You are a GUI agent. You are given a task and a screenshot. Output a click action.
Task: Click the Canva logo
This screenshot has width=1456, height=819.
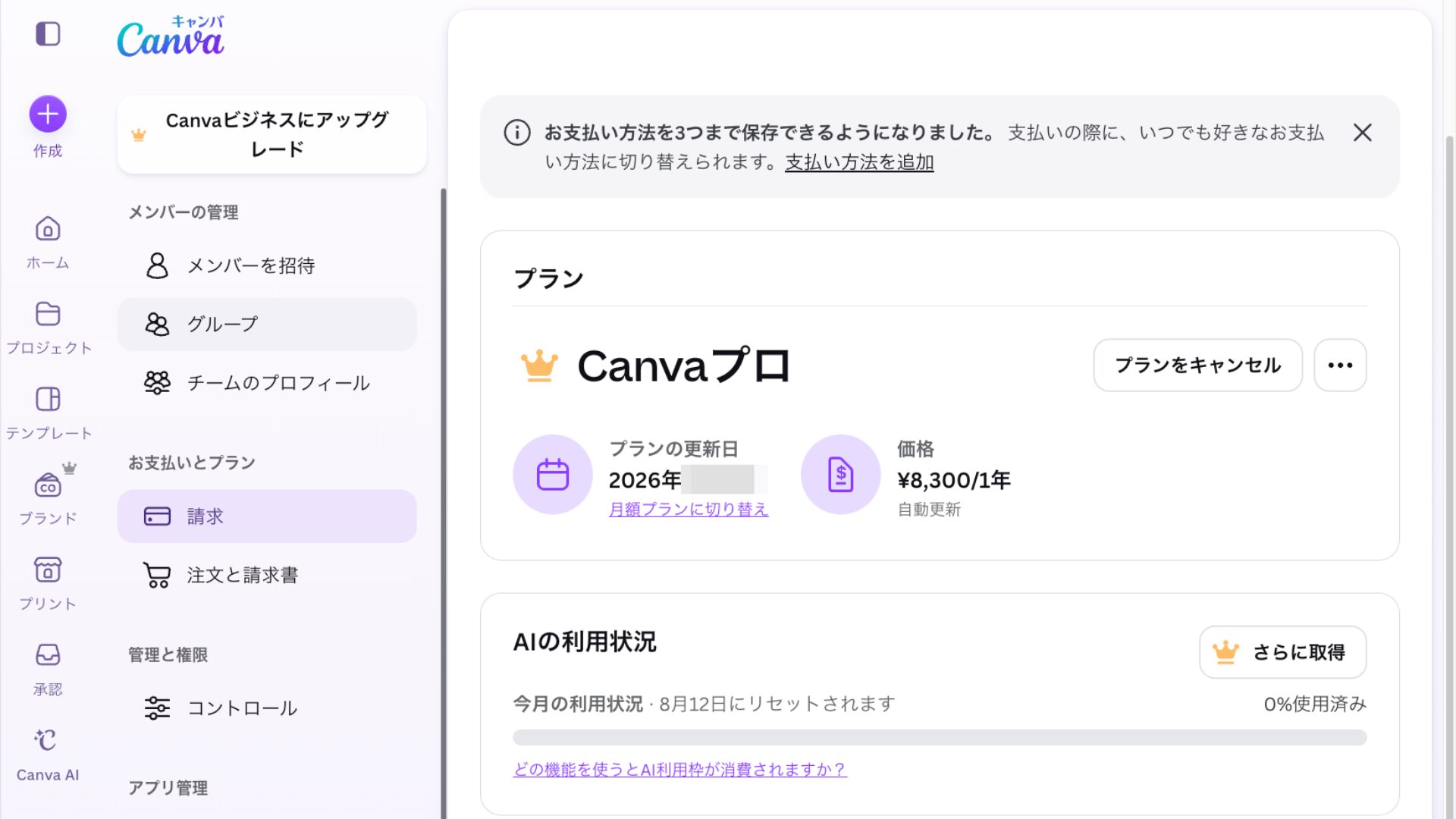click(x=171, y=36)
